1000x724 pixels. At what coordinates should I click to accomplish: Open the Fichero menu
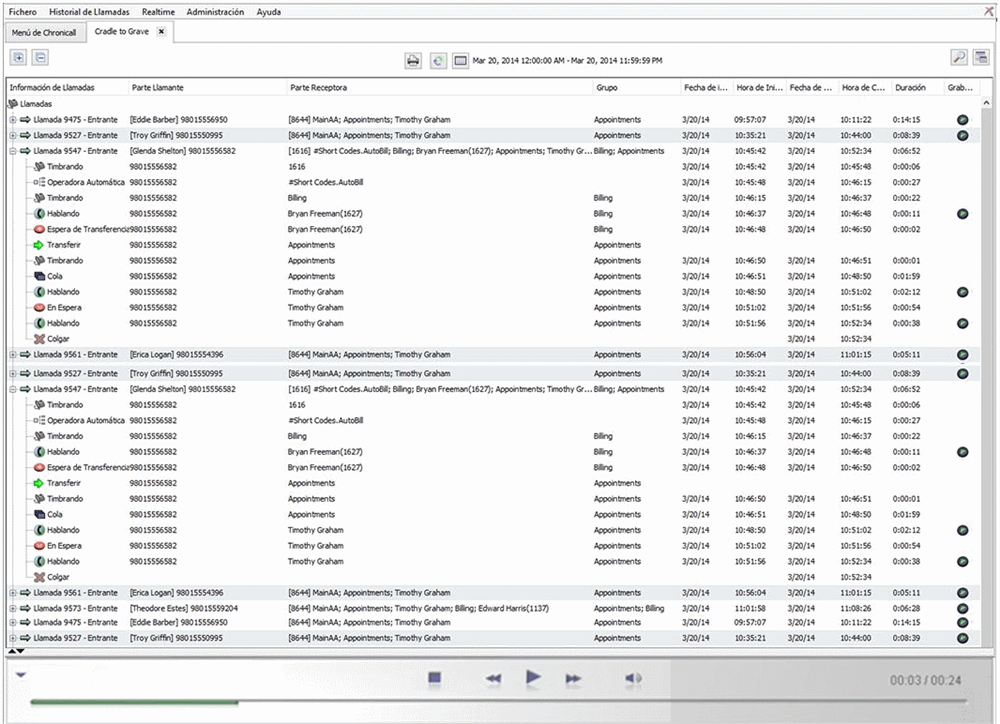pyautogui.click(x=22, y=11)
